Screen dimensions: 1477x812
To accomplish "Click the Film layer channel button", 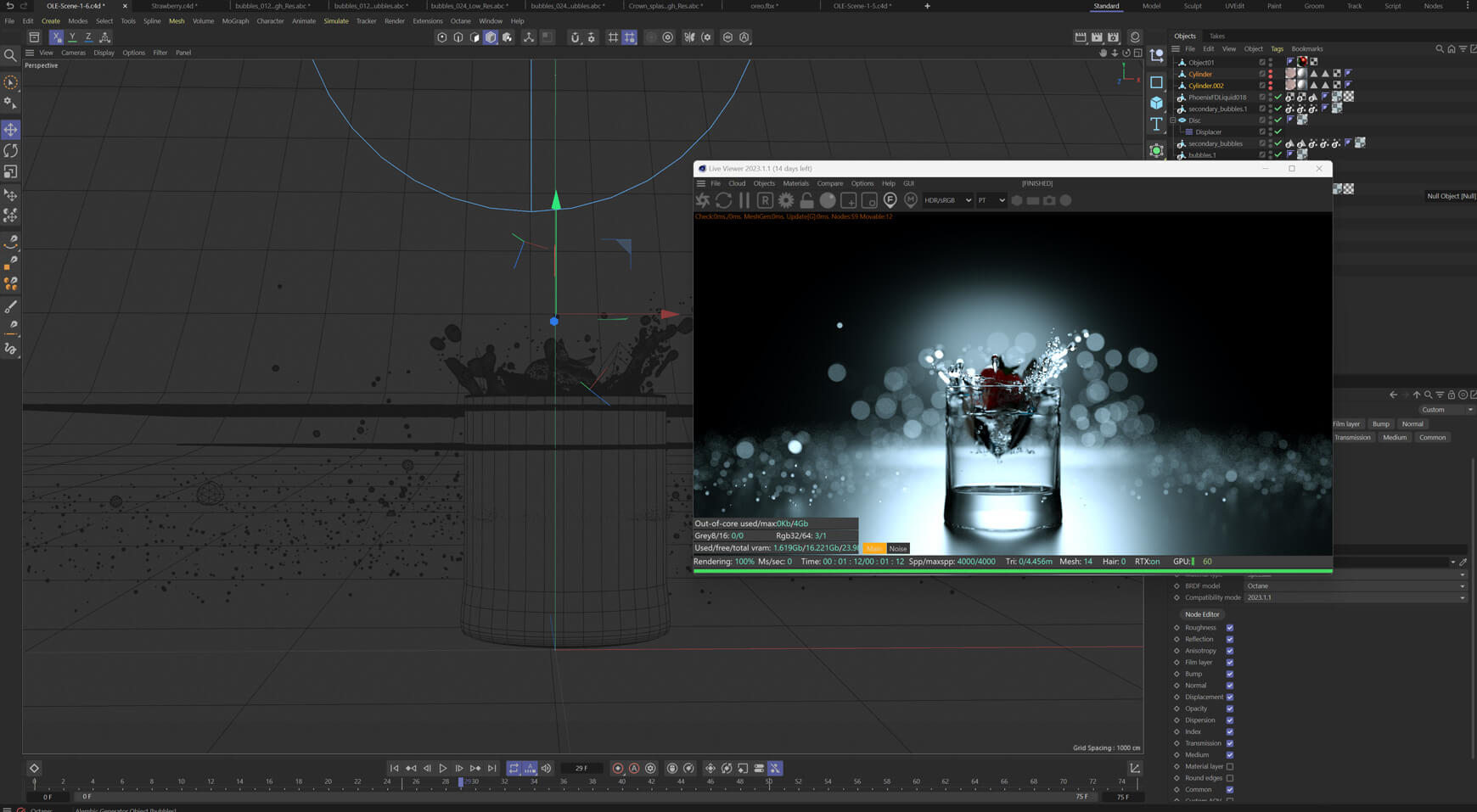I will point(1346,424).
